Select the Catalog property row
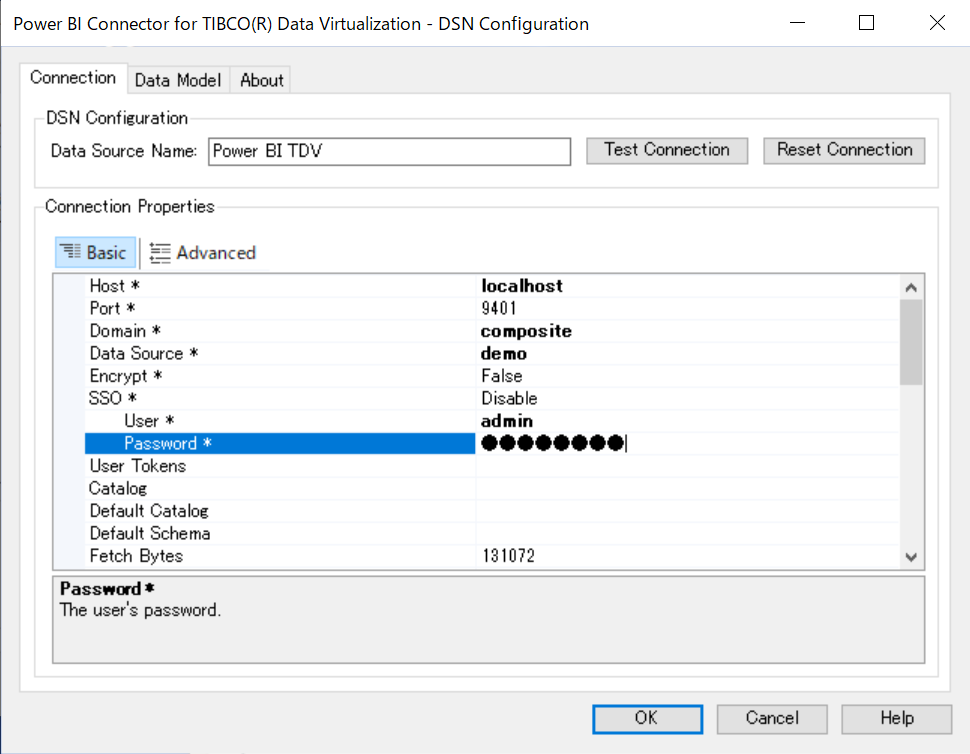Viewport: 970px width, 754px height. tap(491, 488)
